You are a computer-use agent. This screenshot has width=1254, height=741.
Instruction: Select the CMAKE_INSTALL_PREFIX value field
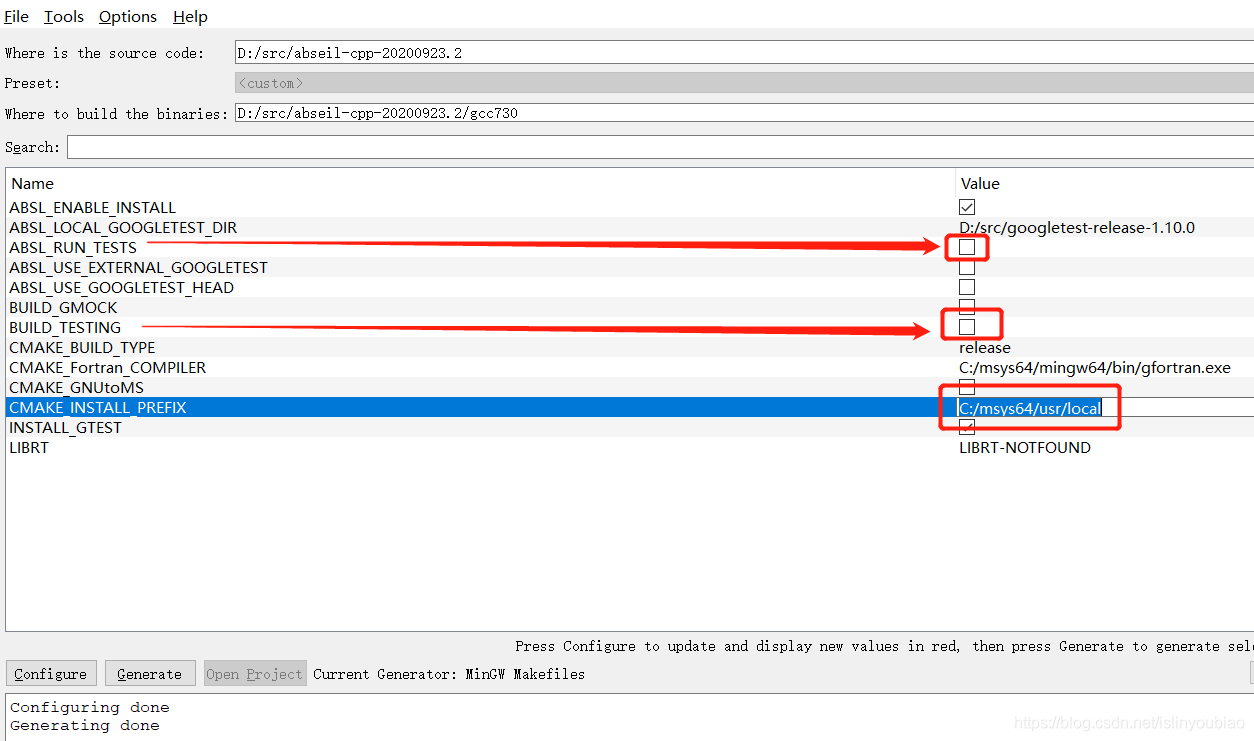coord(1030,407)
